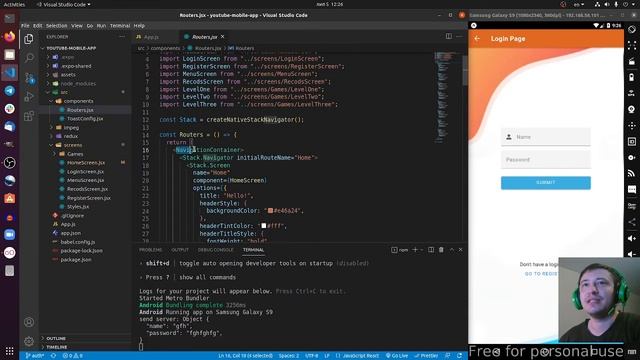640x360 pixels.
Task: Open the Search view in the activity bar
Action: 29,58
